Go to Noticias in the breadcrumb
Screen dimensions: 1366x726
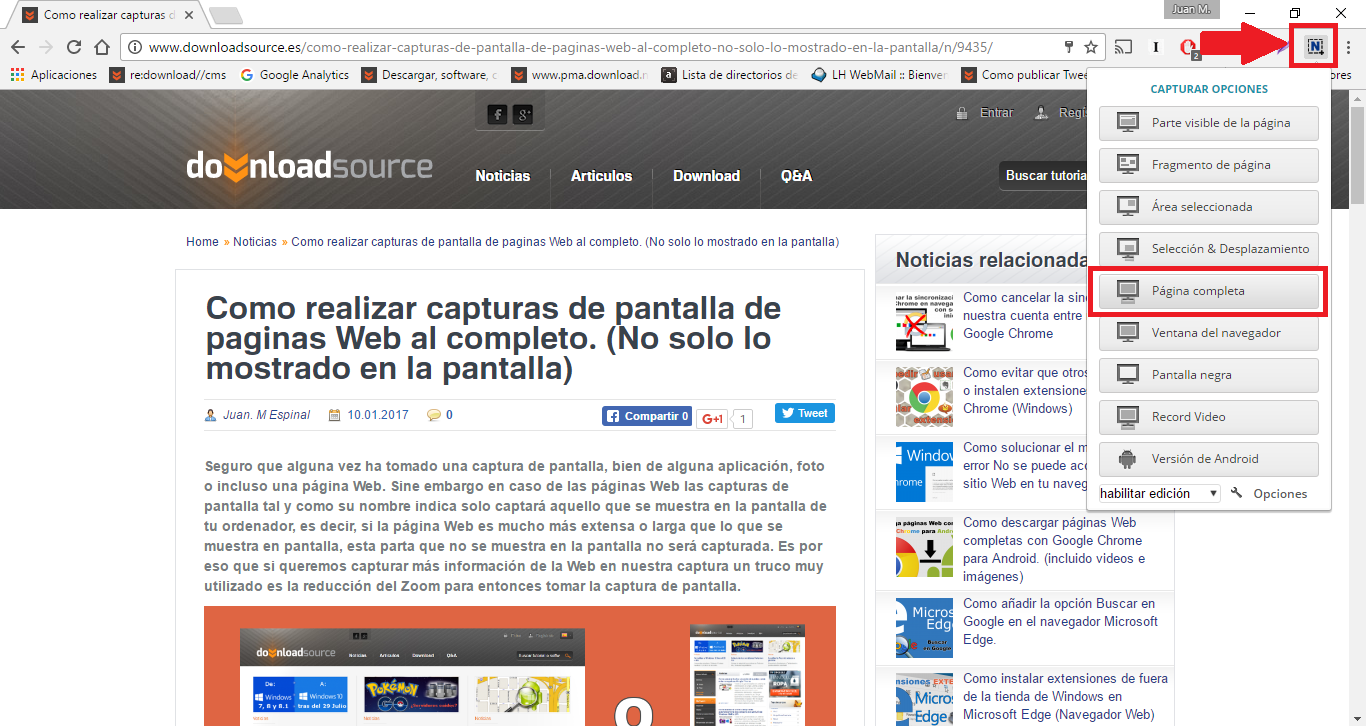[x=255, y=242]
